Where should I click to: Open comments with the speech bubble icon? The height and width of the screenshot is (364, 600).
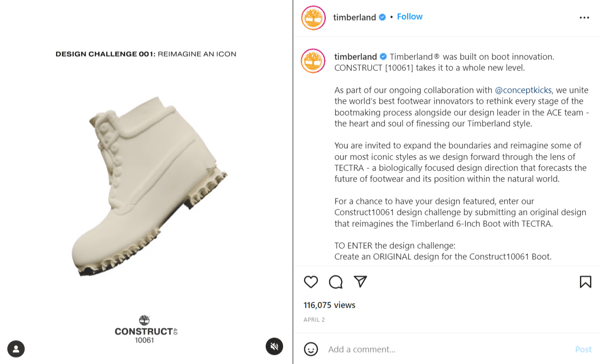336,282
